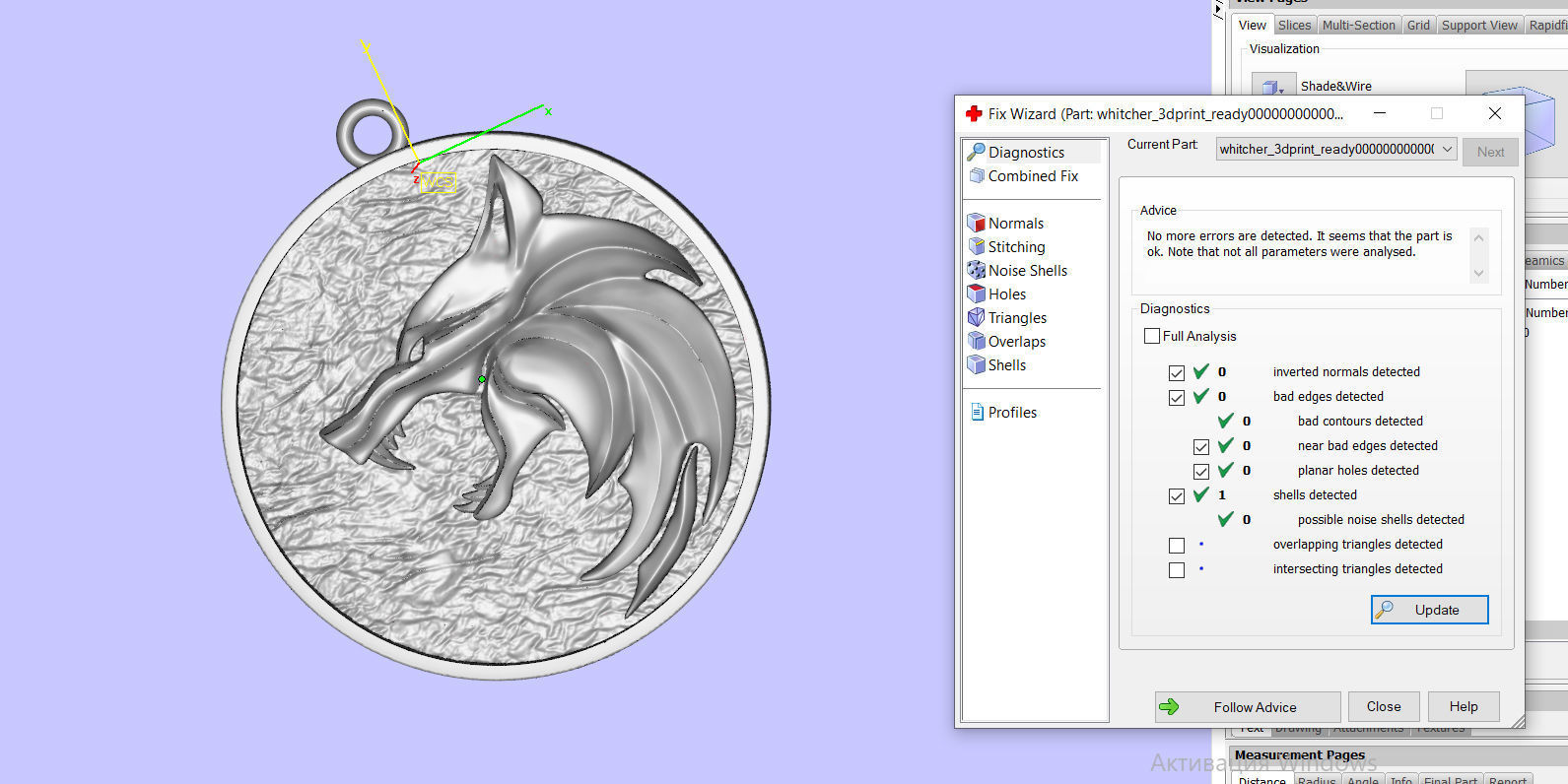
Task: Click the hanging ring loop of the pendant
Action: (373, 134)
